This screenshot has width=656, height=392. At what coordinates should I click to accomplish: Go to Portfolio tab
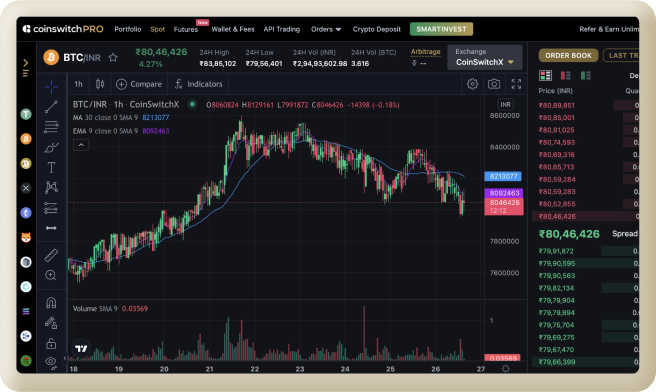pyautogui.click(x=128, y=29)
